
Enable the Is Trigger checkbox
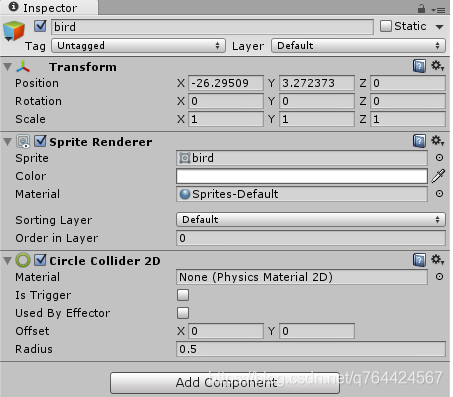click(183, 295)
